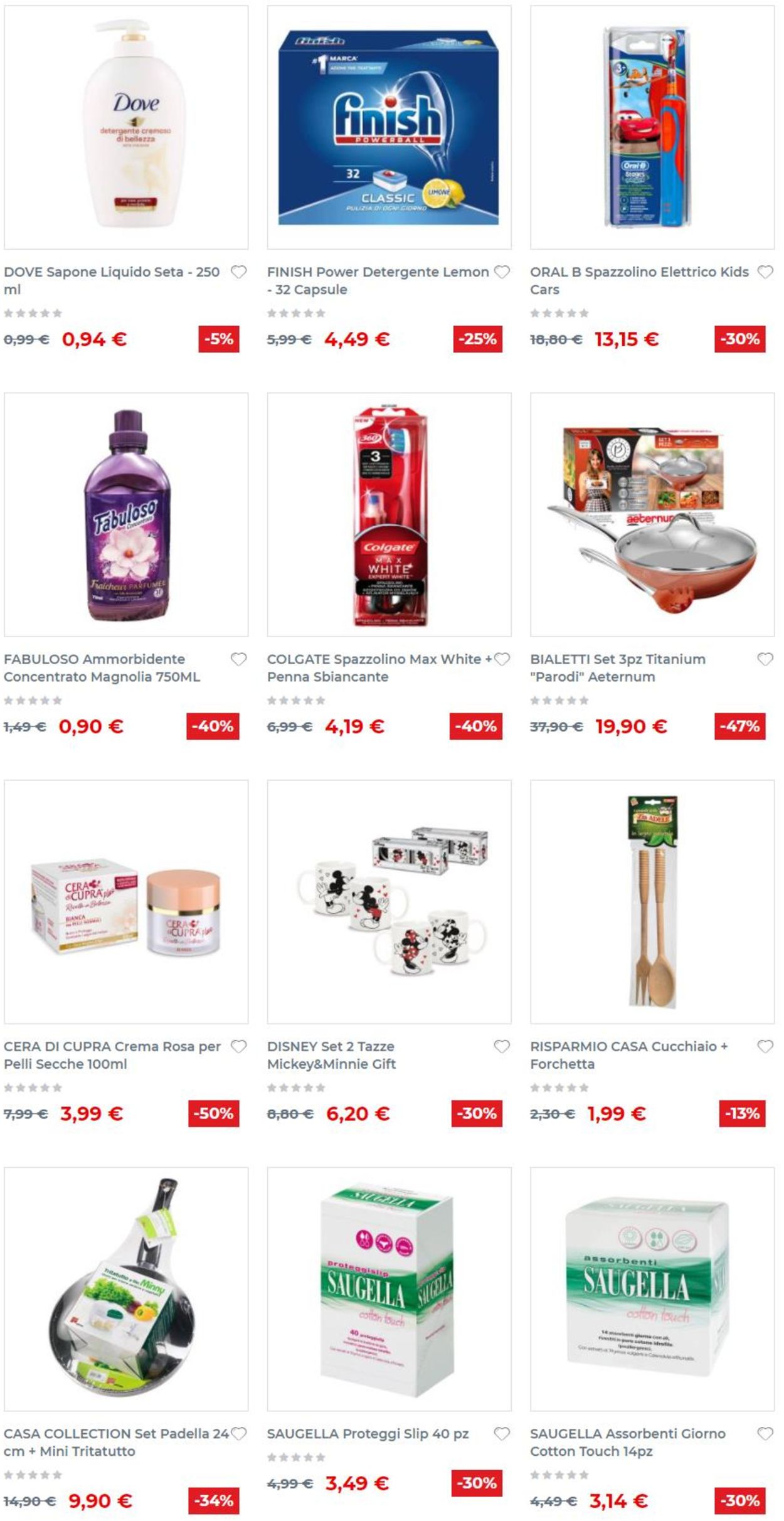Click the Fabuloso purple bottle image
Image resolution: width=784 pixels, height=1521 pixels.
pyautogui.click(x=126, y=514)
